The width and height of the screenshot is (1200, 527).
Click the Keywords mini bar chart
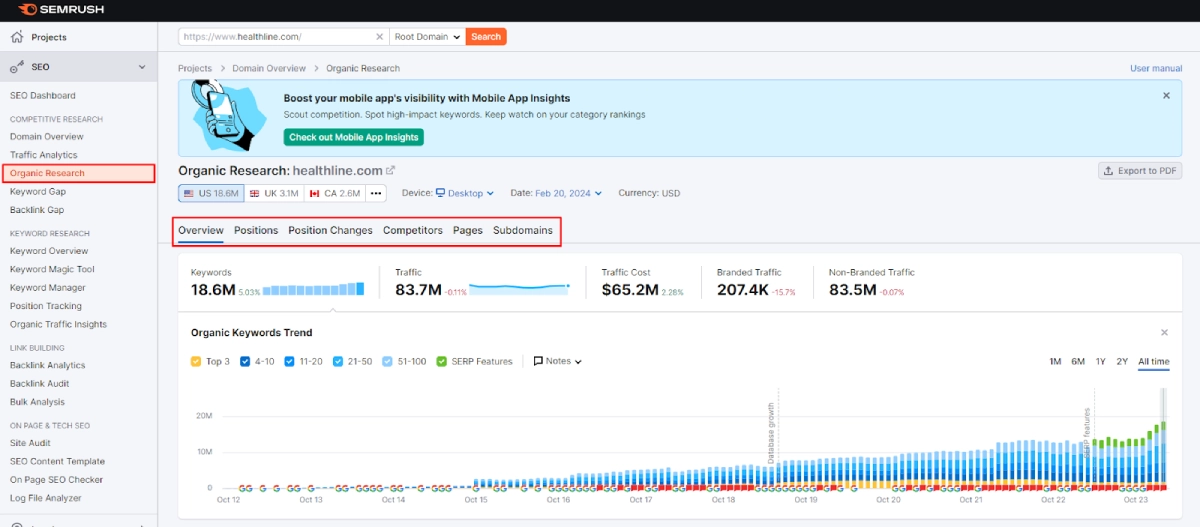pyautogui.click(x=315, y=290)
